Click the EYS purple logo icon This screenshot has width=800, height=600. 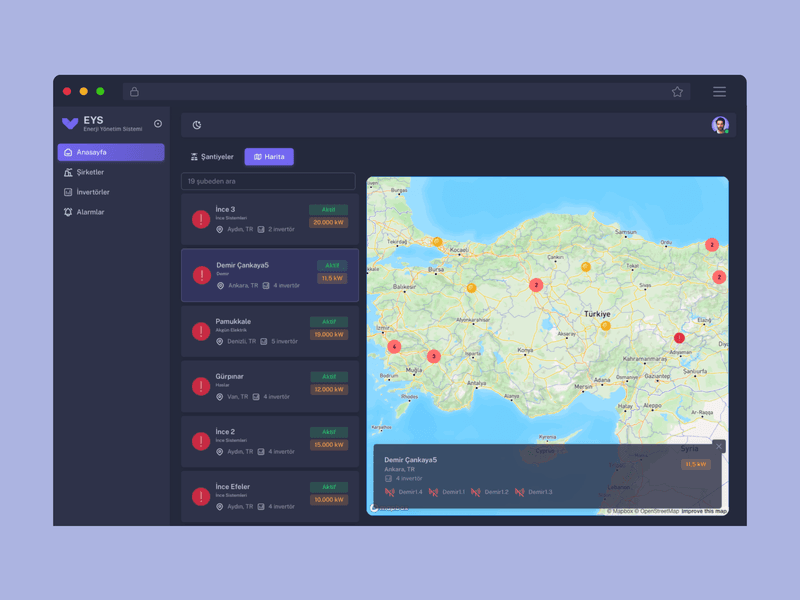(x=69, y=124)
